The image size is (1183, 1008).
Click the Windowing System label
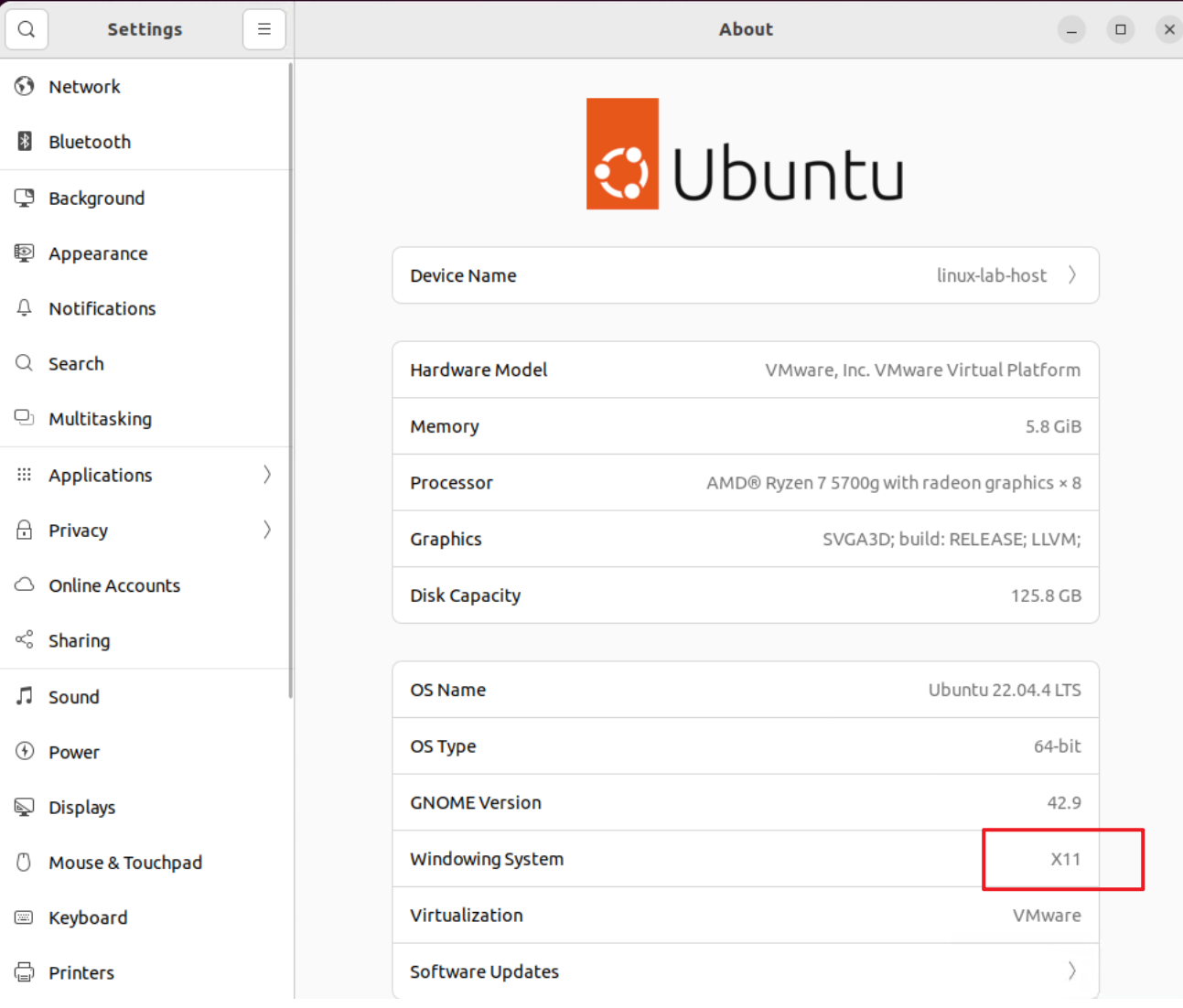click(x=487, y=859)
